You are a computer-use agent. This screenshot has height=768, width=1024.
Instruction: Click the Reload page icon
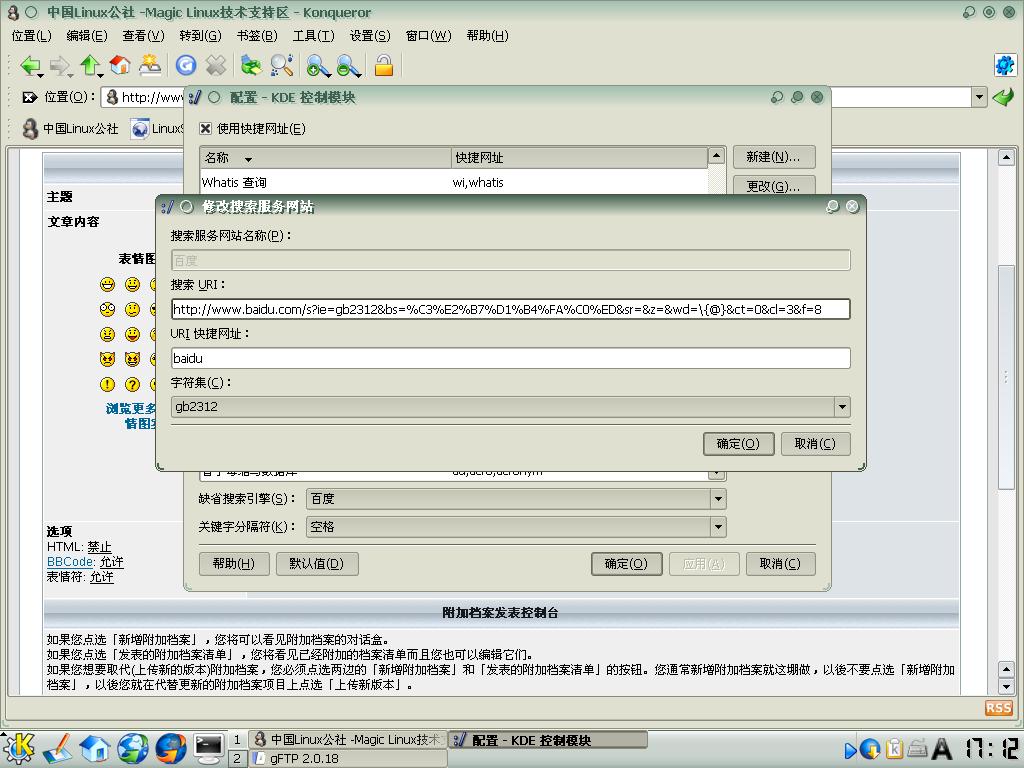[186, 65]
